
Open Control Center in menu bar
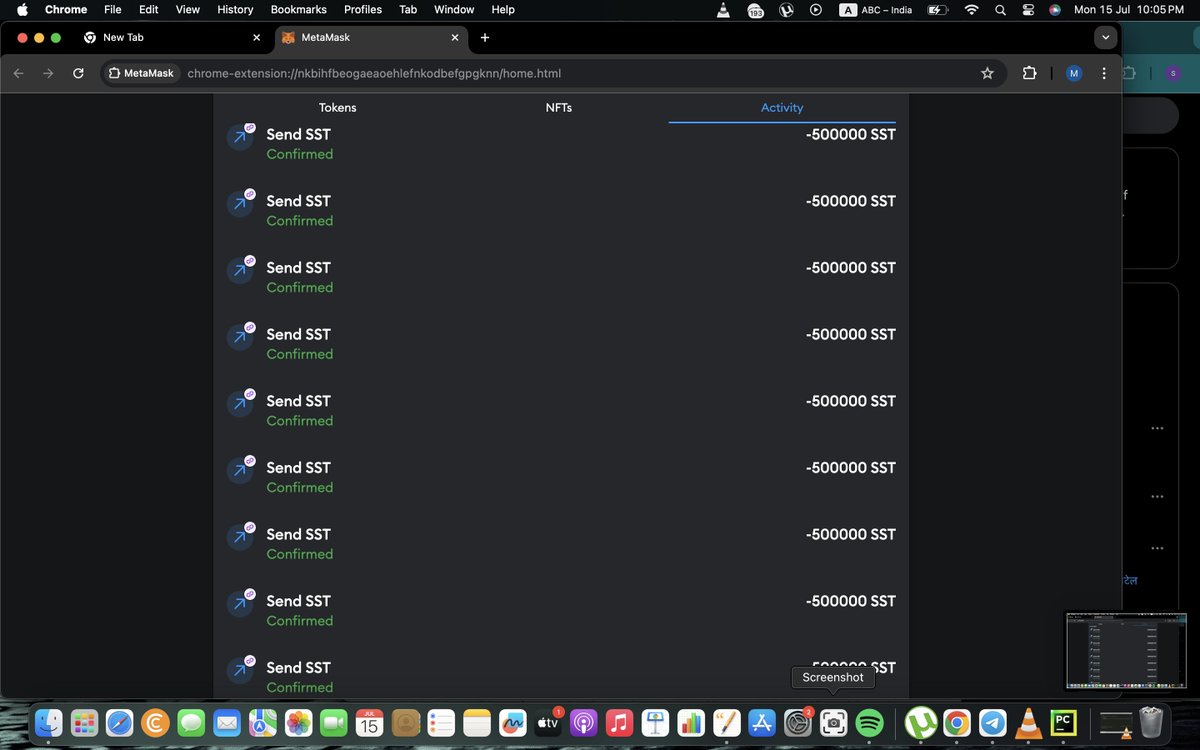[x=1028, y=9]
